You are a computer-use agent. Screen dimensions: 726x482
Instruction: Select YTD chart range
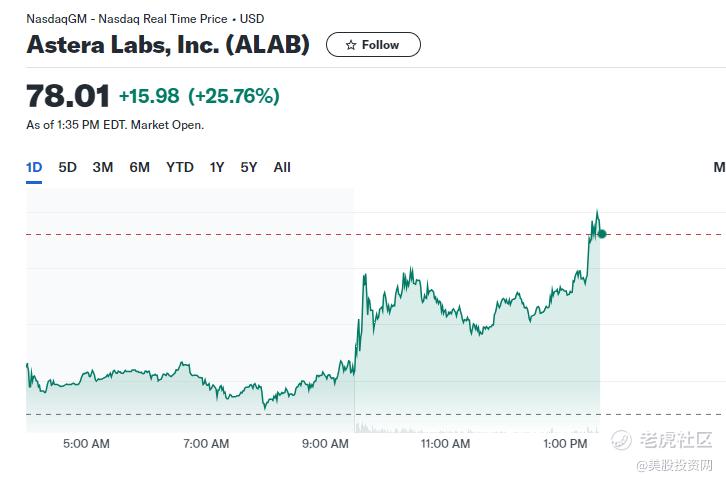180,167
